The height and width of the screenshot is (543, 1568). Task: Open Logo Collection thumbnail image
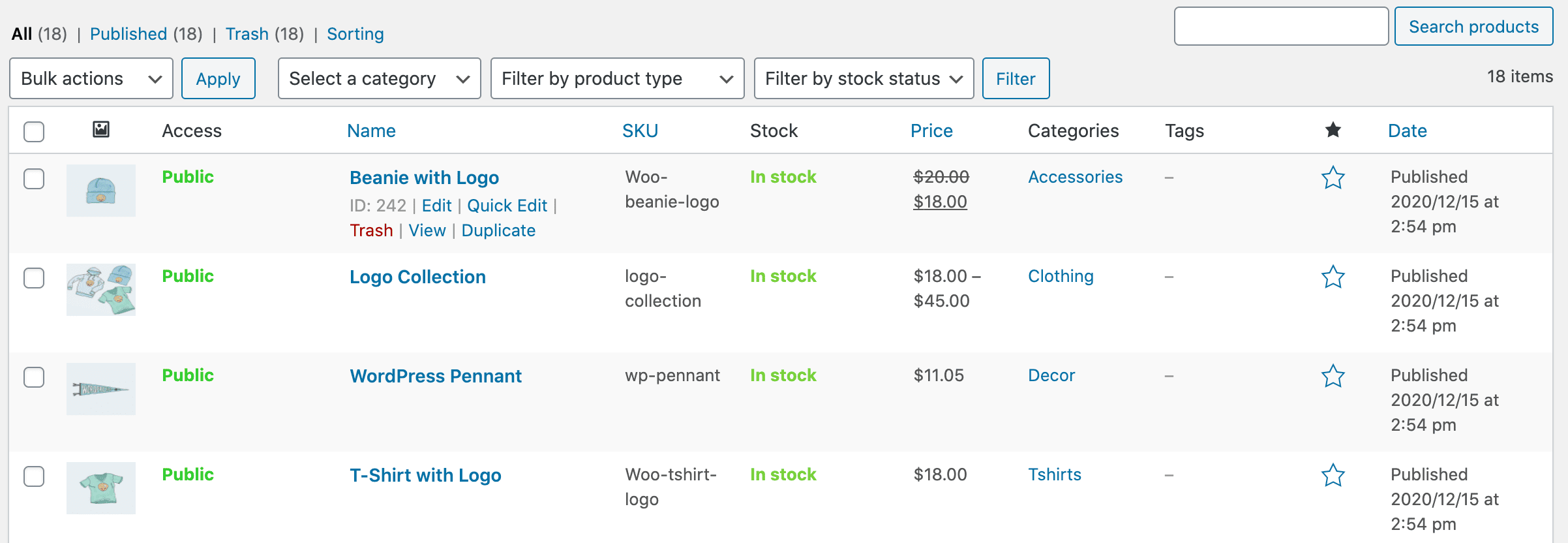pos(101,290)
